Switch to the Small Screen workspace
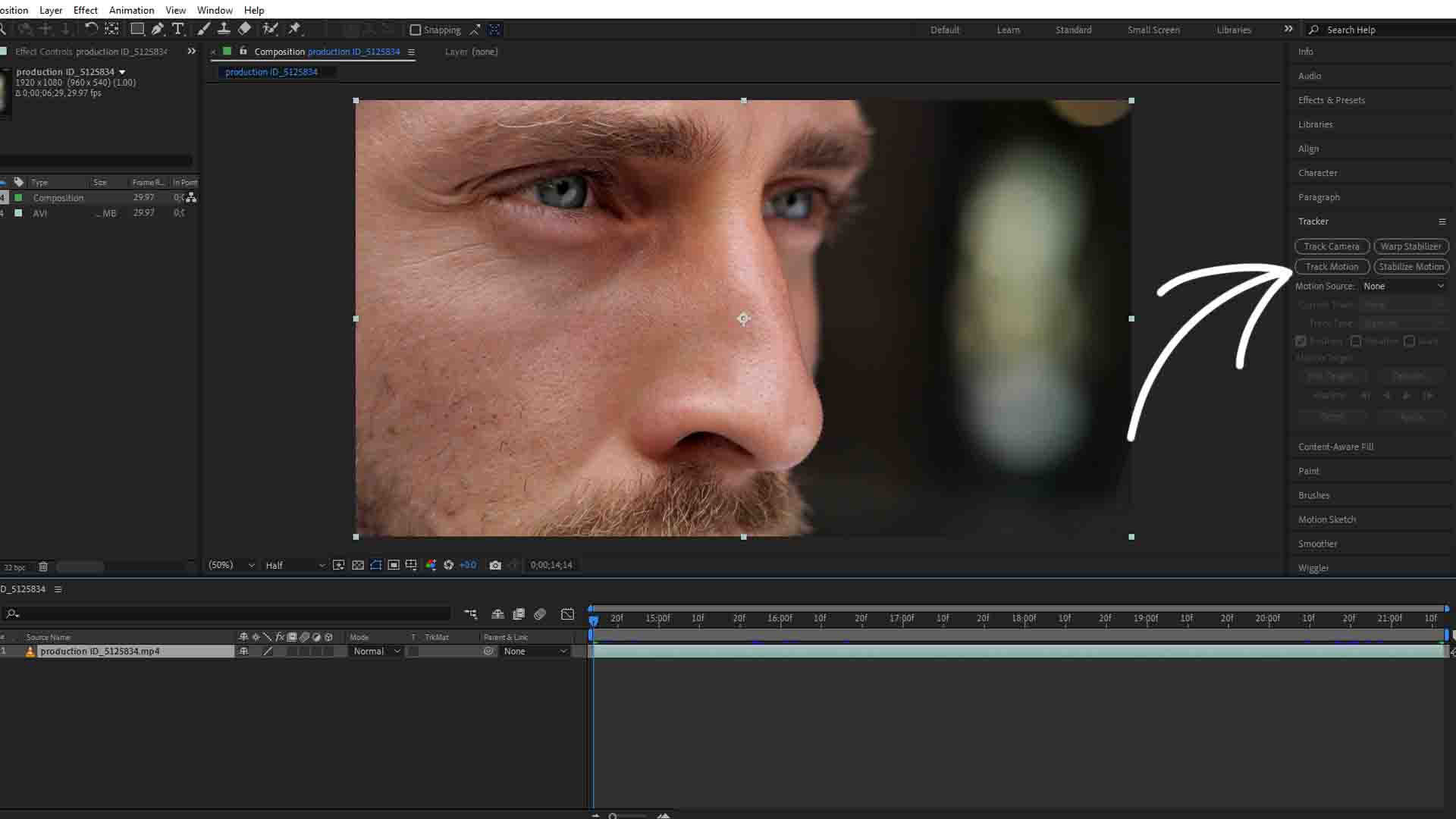Viewport: 1456px width, 819px height. tap(1153, 30)
